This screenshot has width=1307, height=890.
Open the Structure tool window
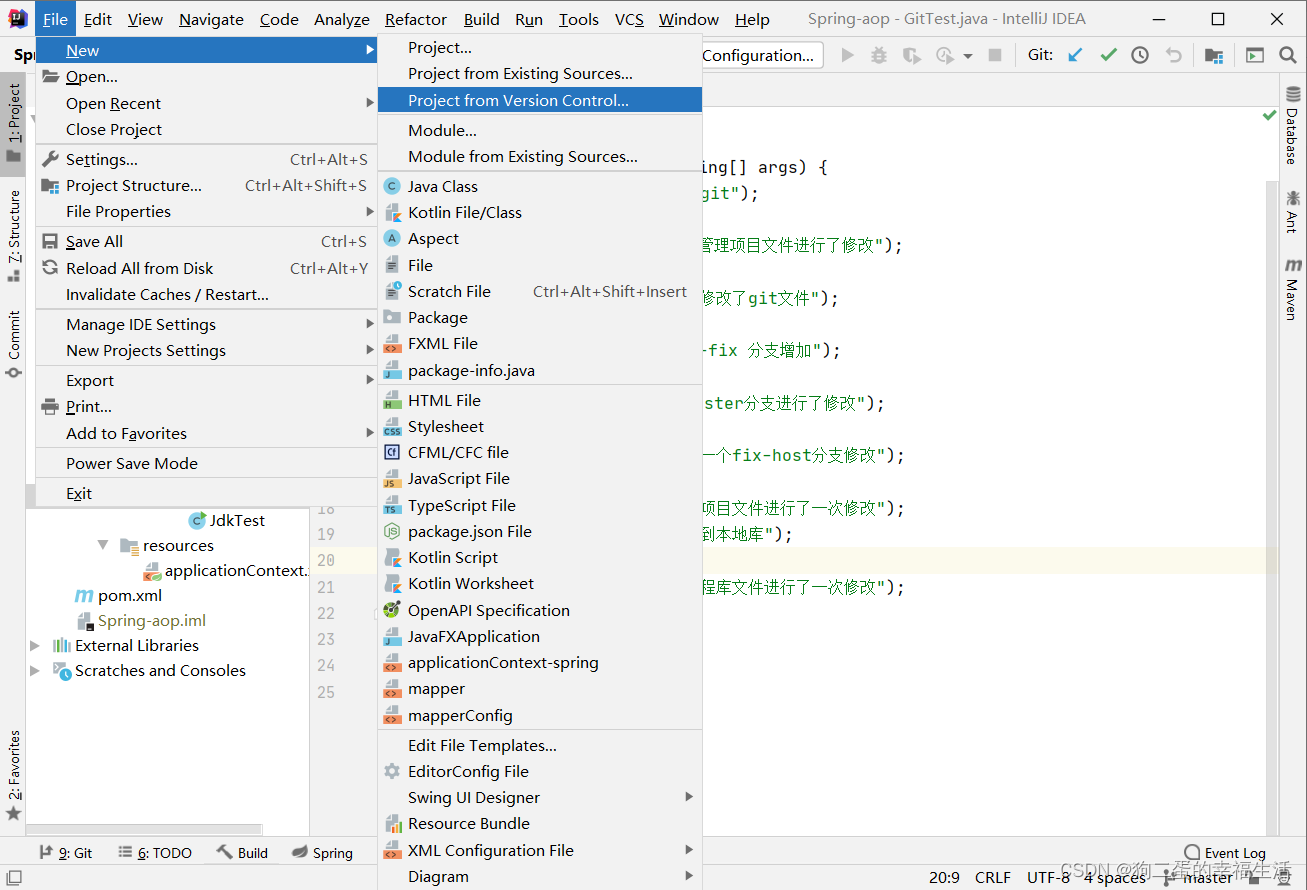coord(13,236)
